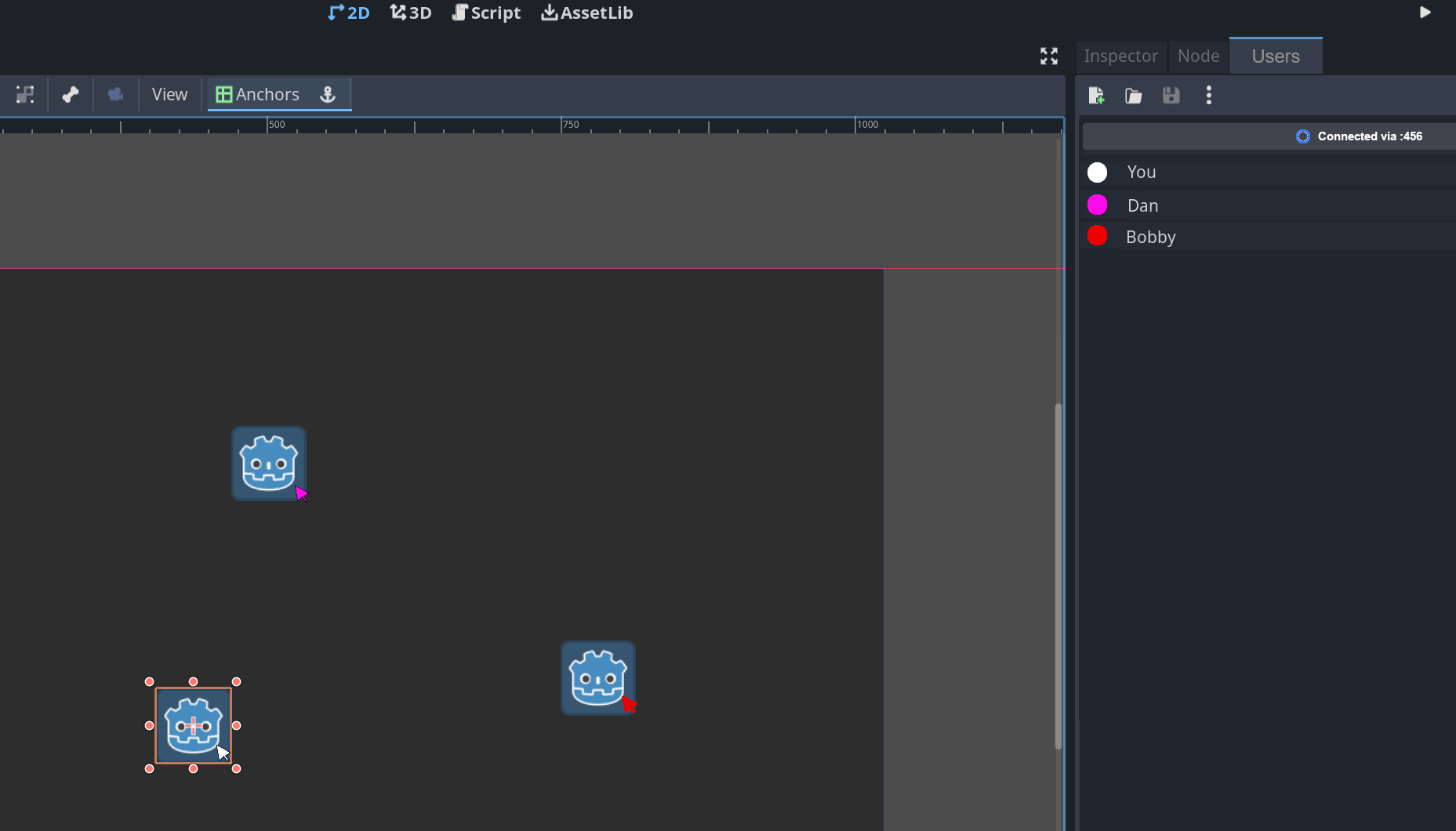The width and height of the screenshot is (1456, 831).
Task: Open the smart snapping options icon
Action: click(24, 94)
